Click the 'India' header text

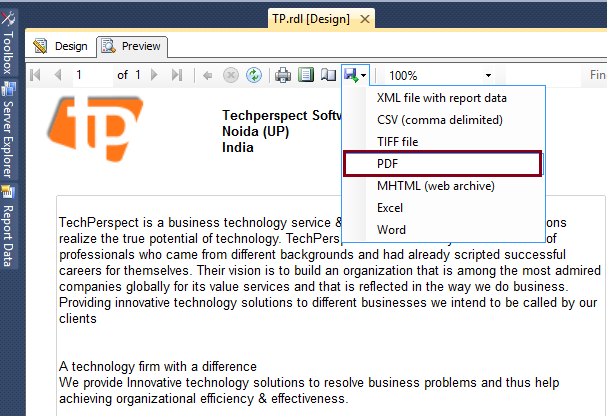(x=238, y=147)
